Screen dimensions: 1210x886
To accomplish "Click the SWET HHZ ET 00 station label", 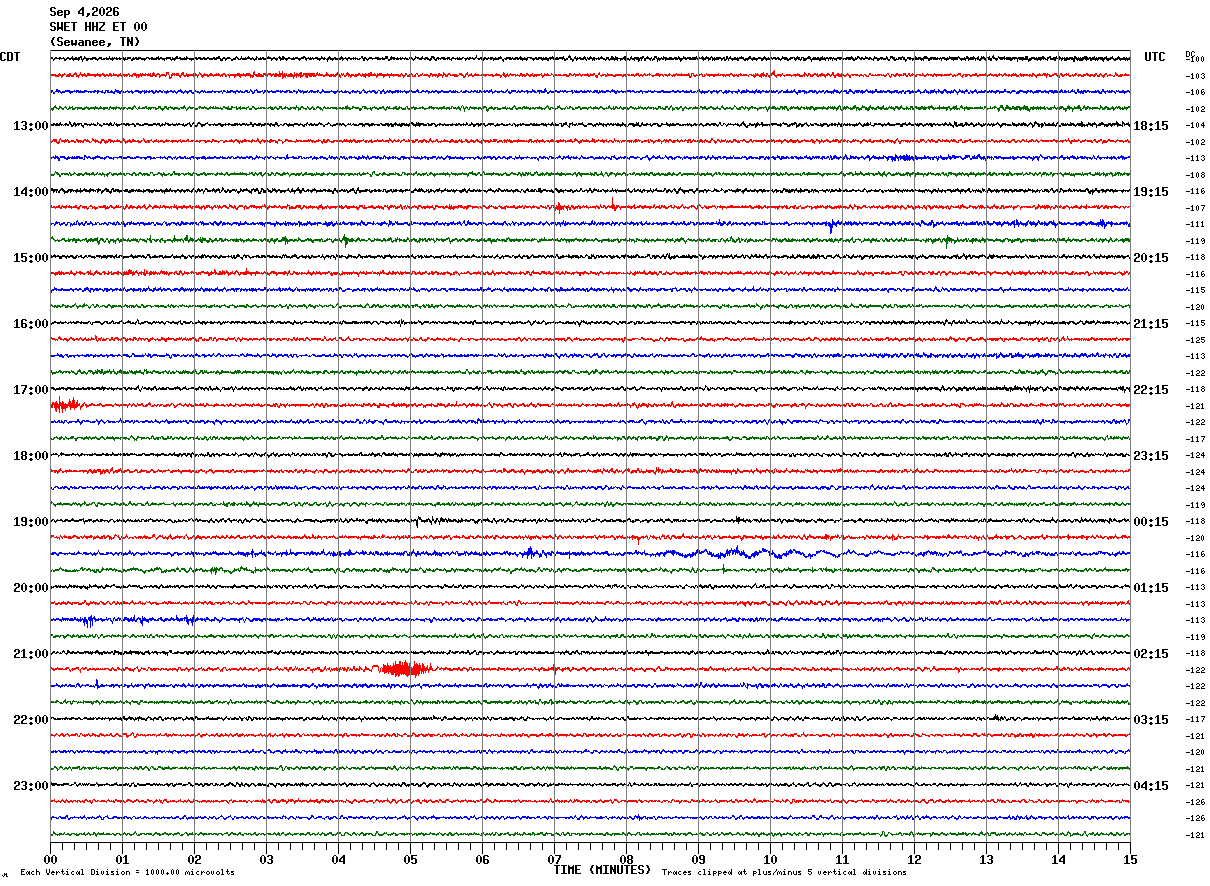I will click(98, 27).
